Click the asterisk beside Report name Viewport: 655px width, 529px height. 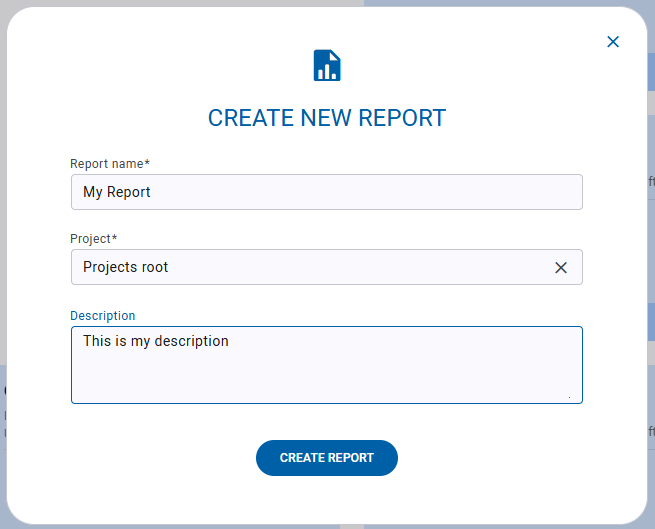[x=147, y=163]
